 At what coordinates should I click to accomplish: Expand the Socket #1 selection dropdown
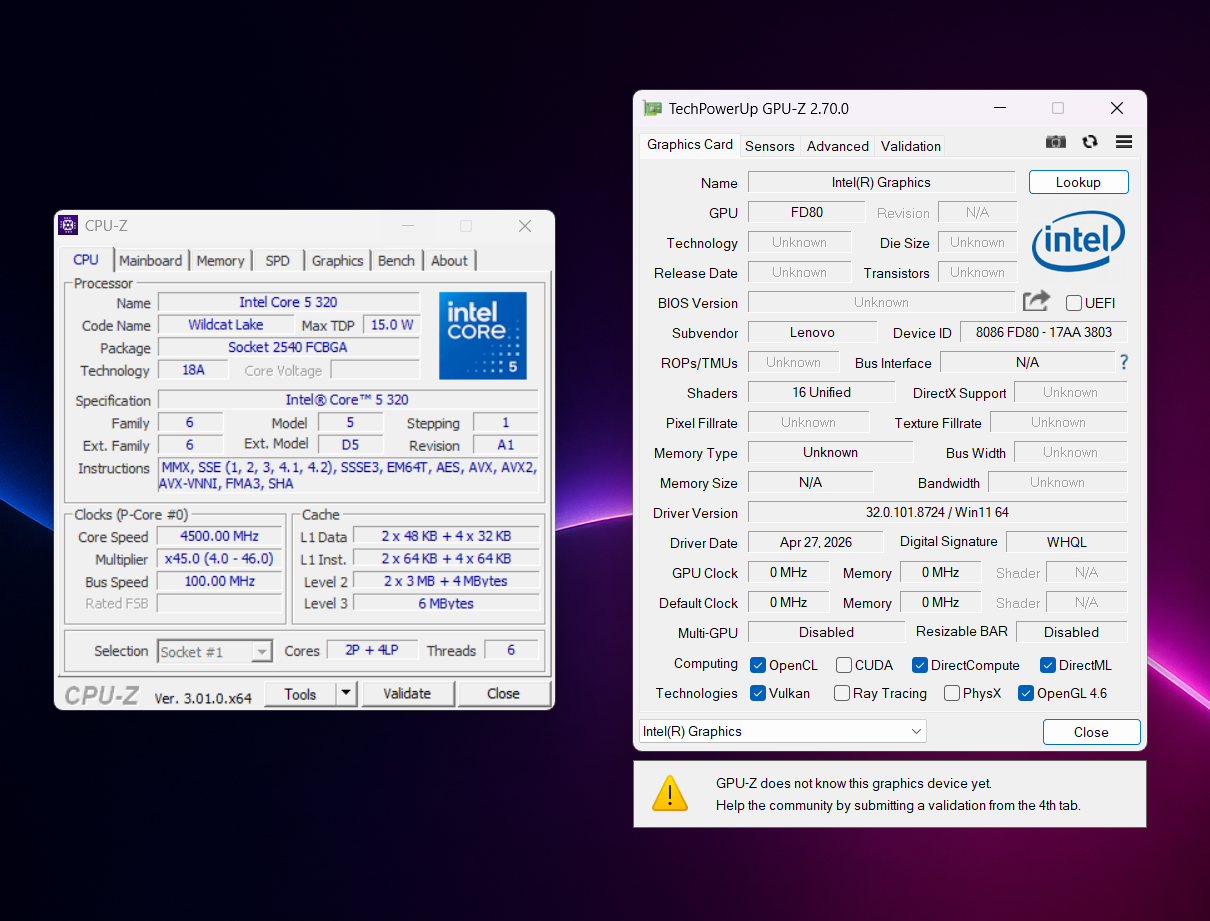pos(215,652)
